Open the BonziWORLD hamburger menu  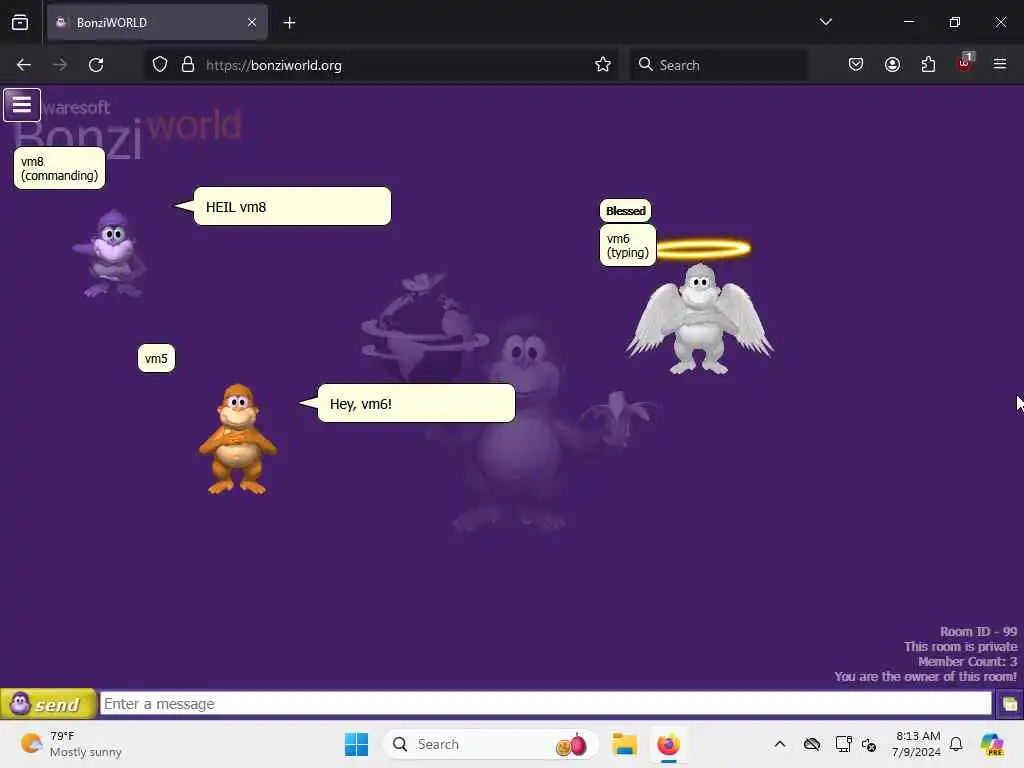(x=22, y=104)
